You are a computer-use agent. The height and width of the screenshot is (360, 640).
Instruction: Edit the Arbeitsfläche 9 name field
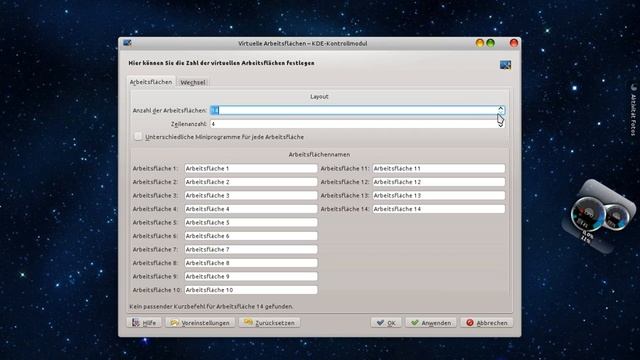[x=251, y=276]
